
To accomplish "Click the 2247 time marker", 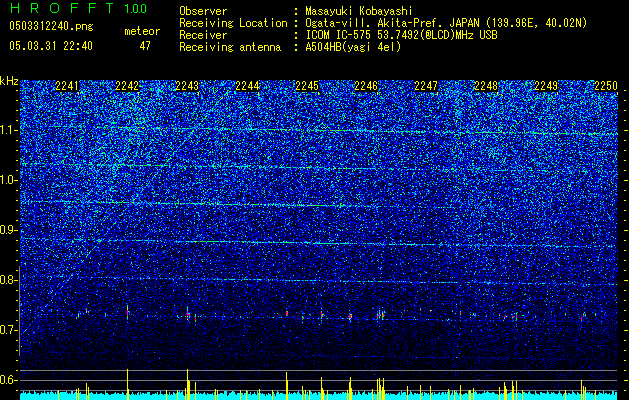I will click(x=426, y=86).
